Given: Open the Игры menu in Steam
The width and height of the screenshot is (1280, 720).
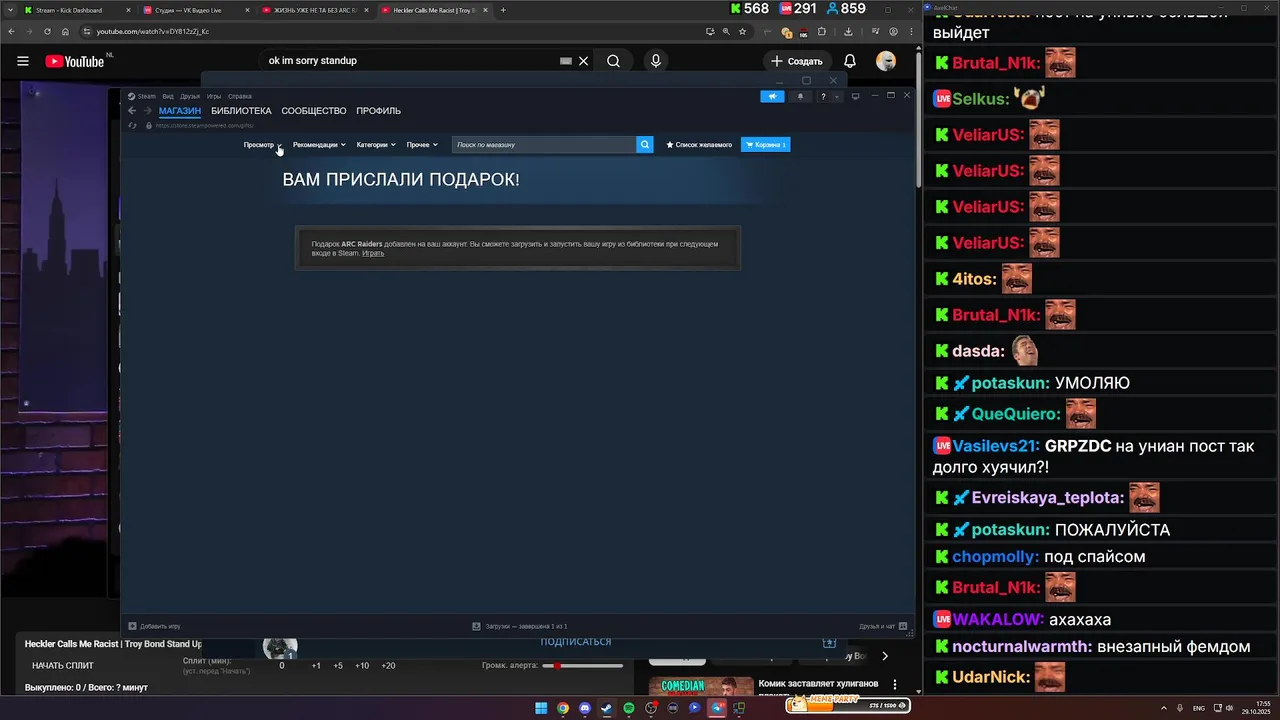Looking at the screenshot, I should coord(214,96).
